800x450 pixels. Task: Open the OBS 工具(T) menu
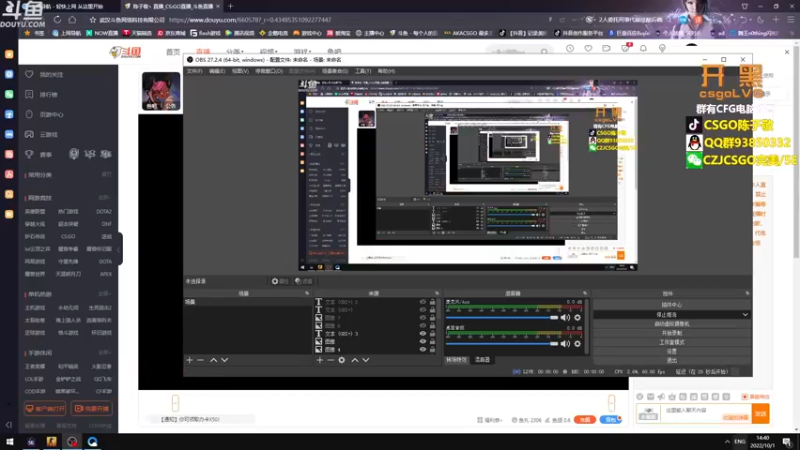(363, 71)
